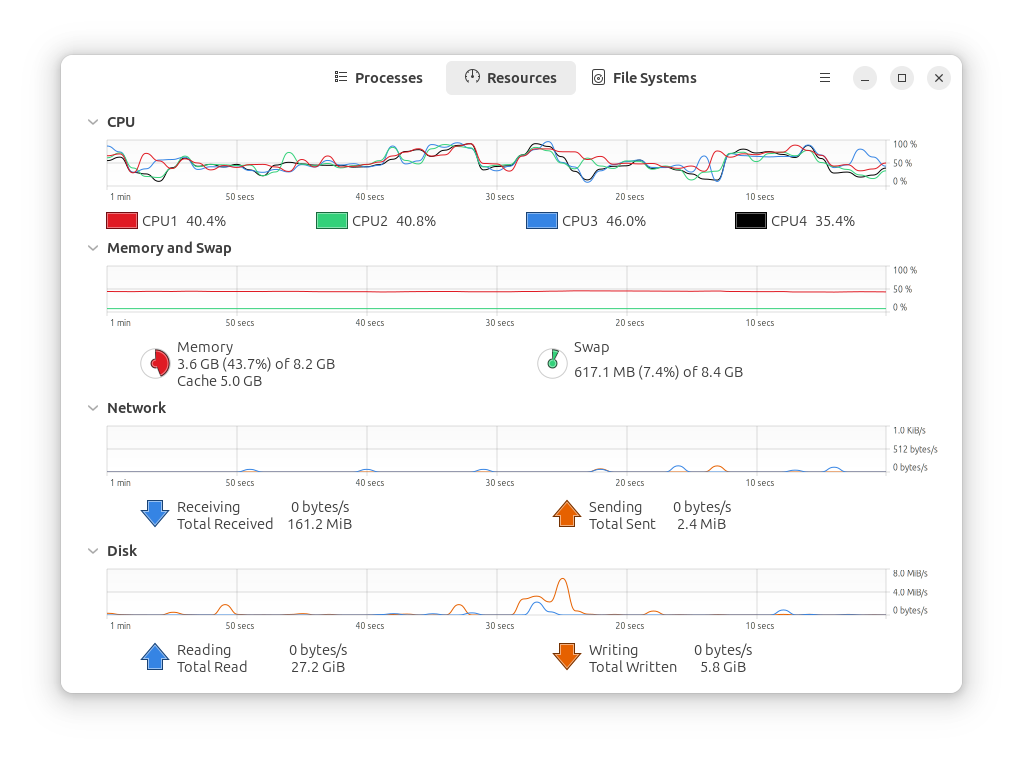Click the CPU4 black color swatch

(751, 221)
